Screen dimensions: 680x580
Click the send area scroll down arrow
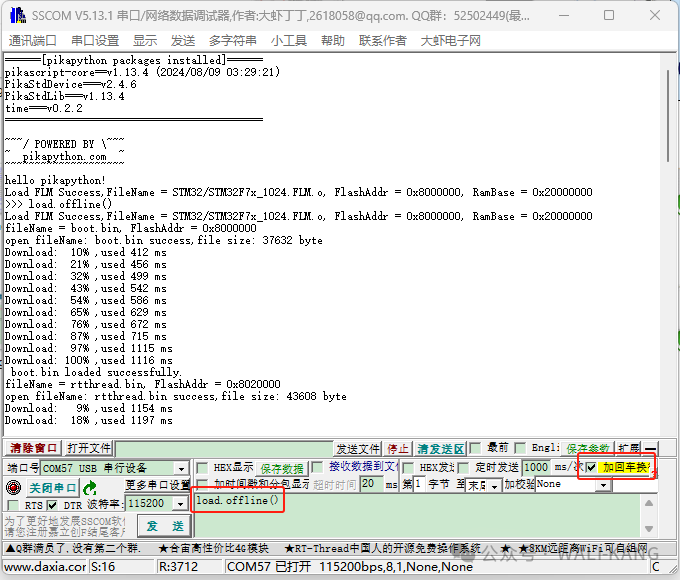[649, 529]
